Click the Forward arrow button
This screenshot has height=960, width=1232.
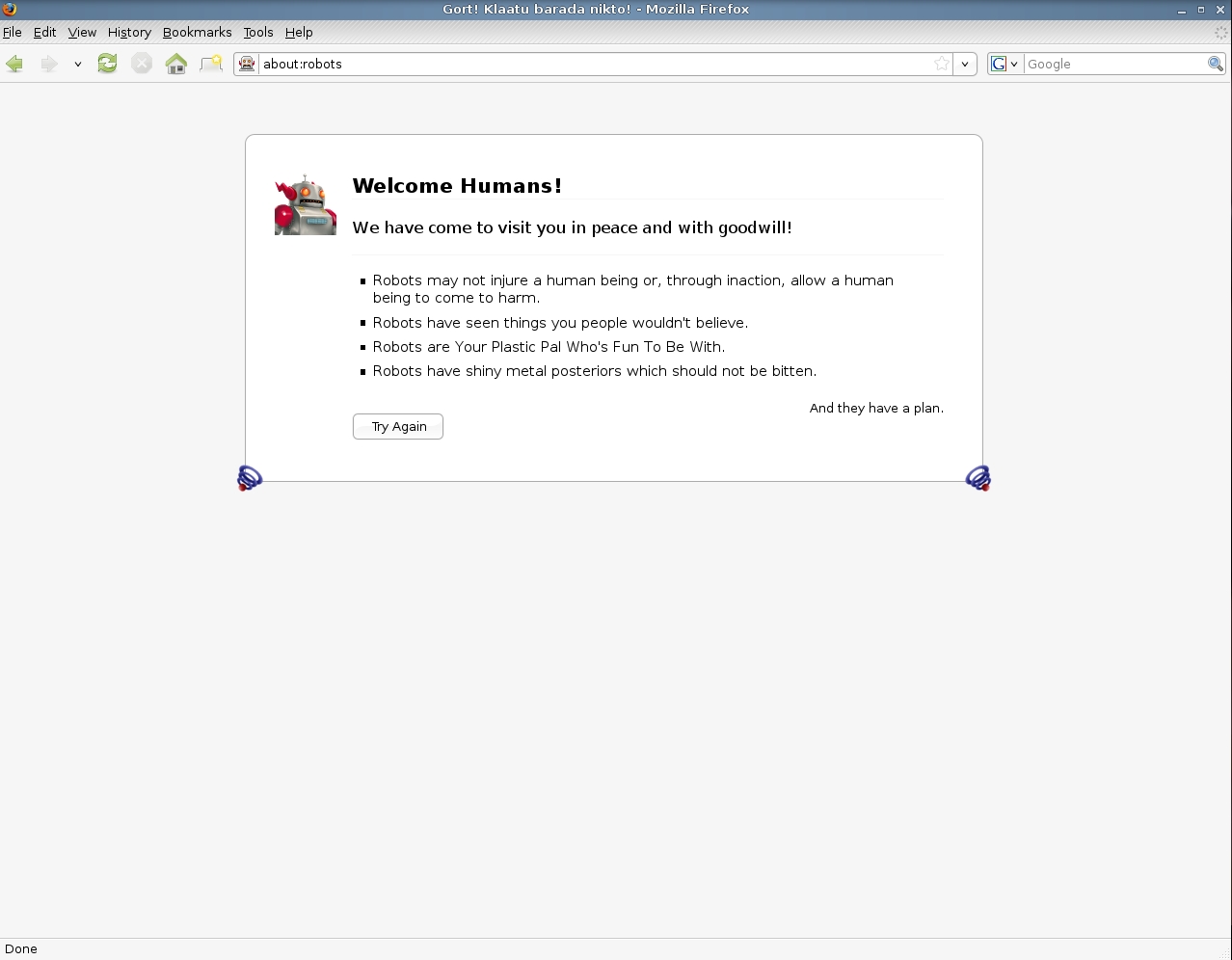point(48,64)
